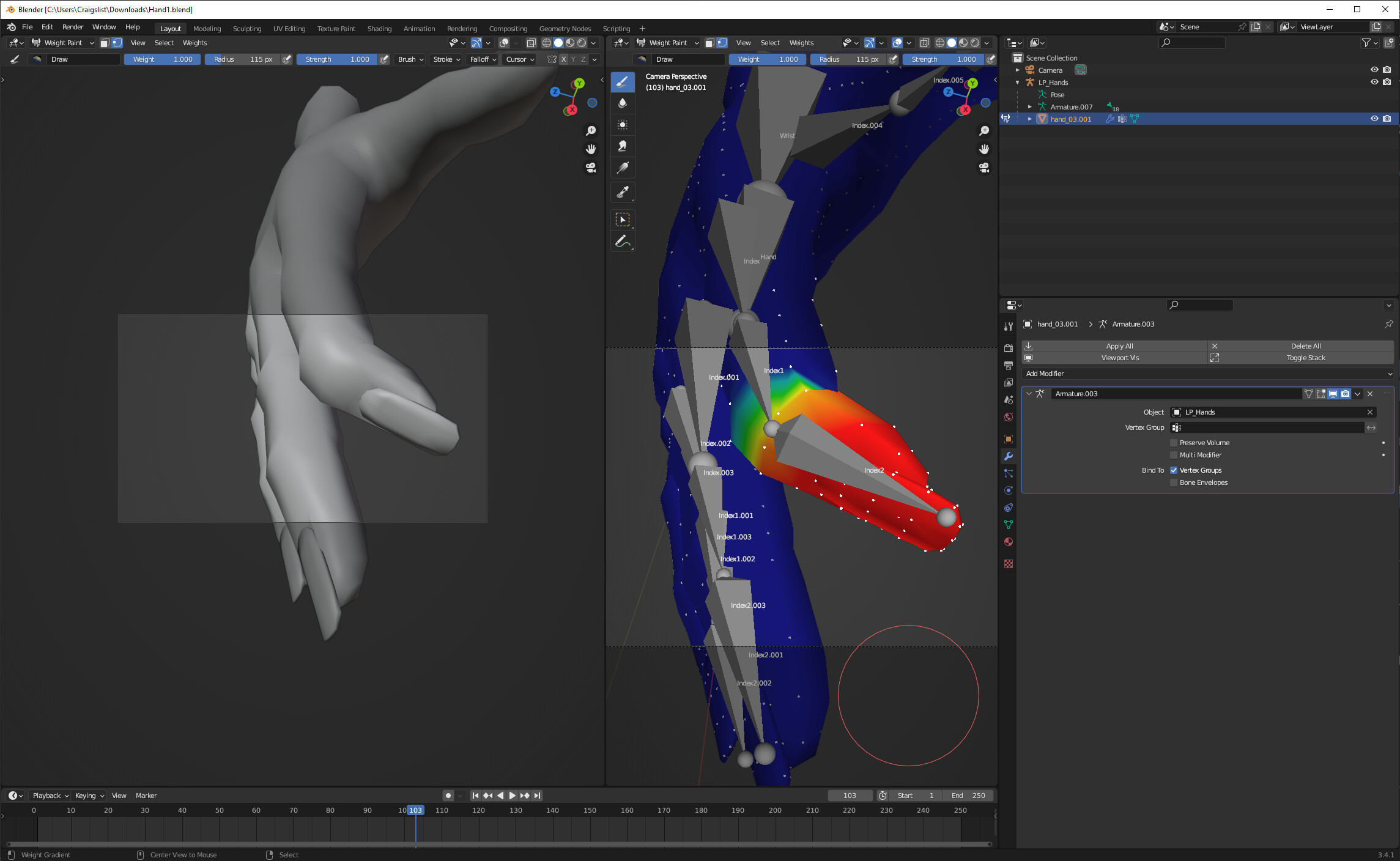Viewport: 1400px width, 861px height.
Task: Hide the Camera in the outliner viewport
Action: (1374, 70)
